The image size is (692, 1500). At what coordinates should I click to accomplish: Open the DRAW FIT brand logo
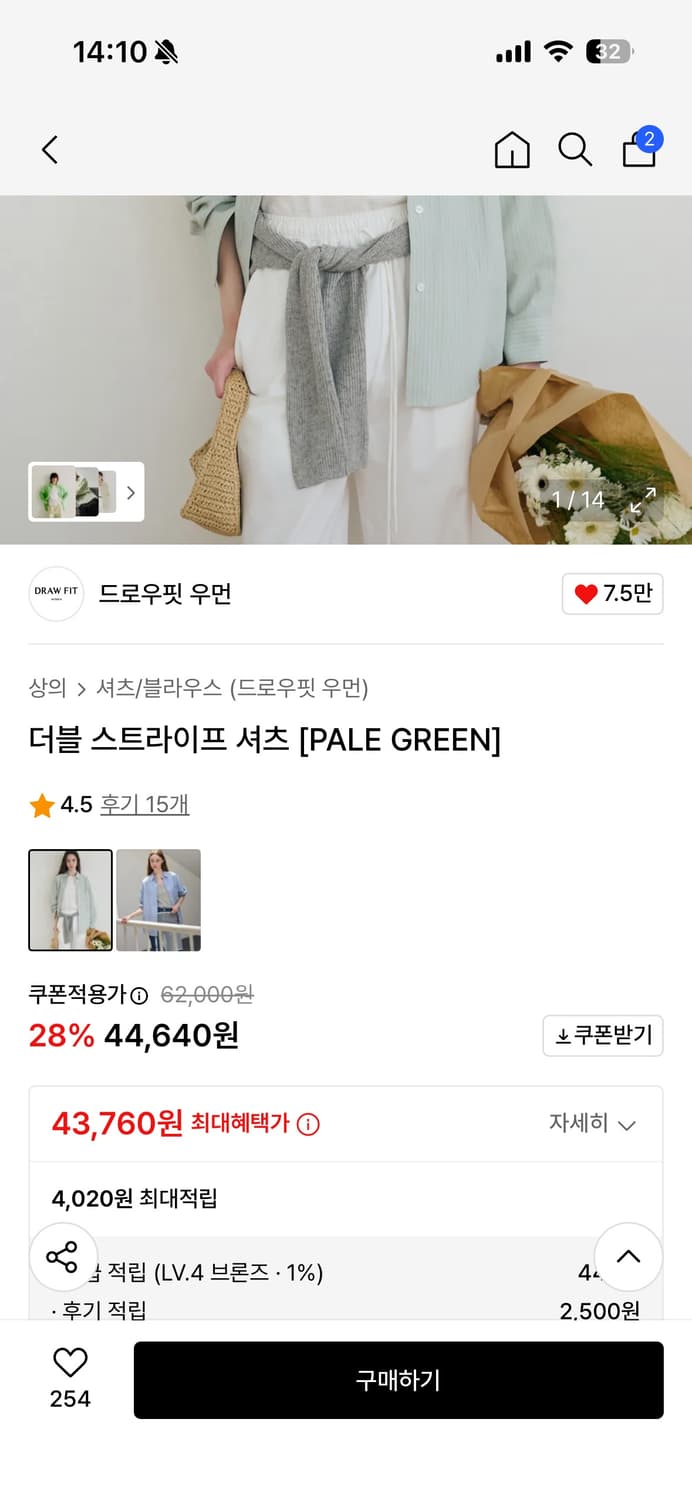point(56,594)
